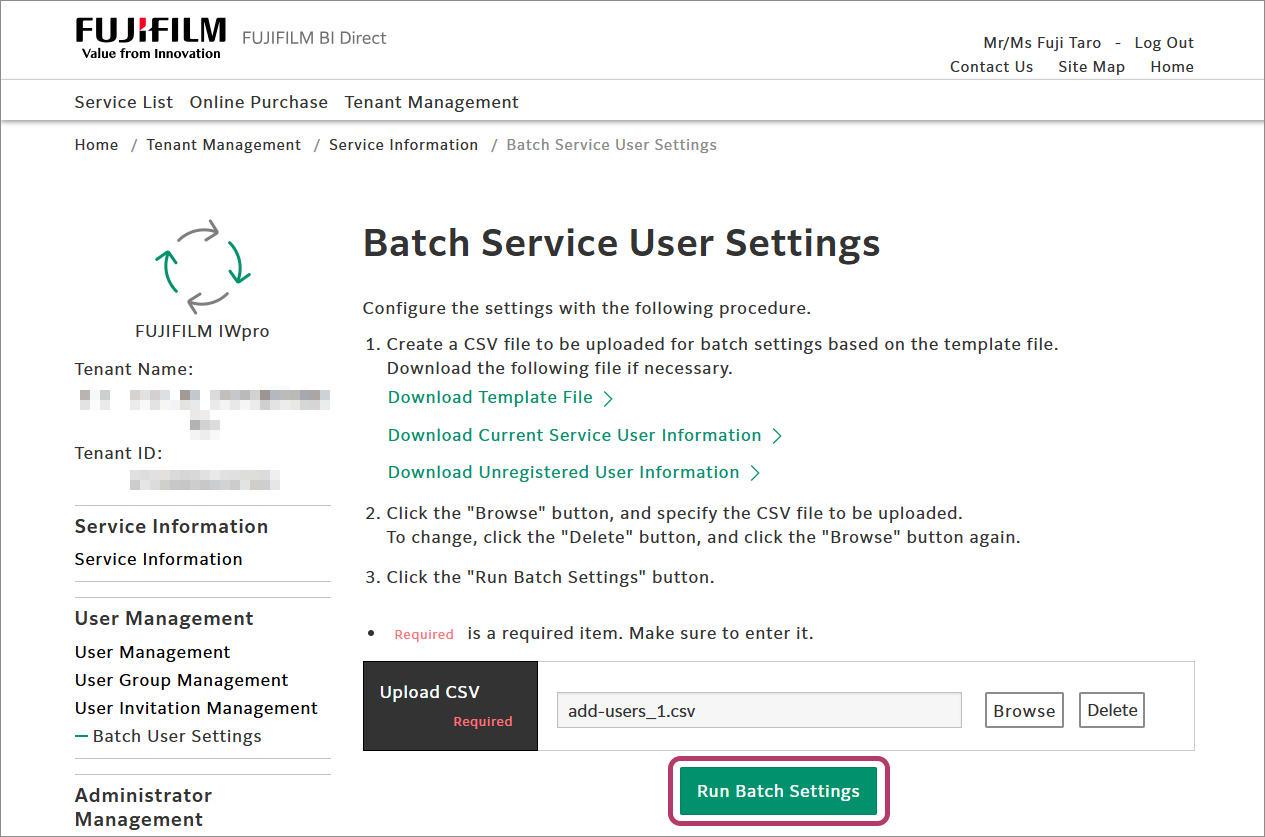The image size is (1265, 837).
Task: Download Current Service User Information
Action: (575, 435)
